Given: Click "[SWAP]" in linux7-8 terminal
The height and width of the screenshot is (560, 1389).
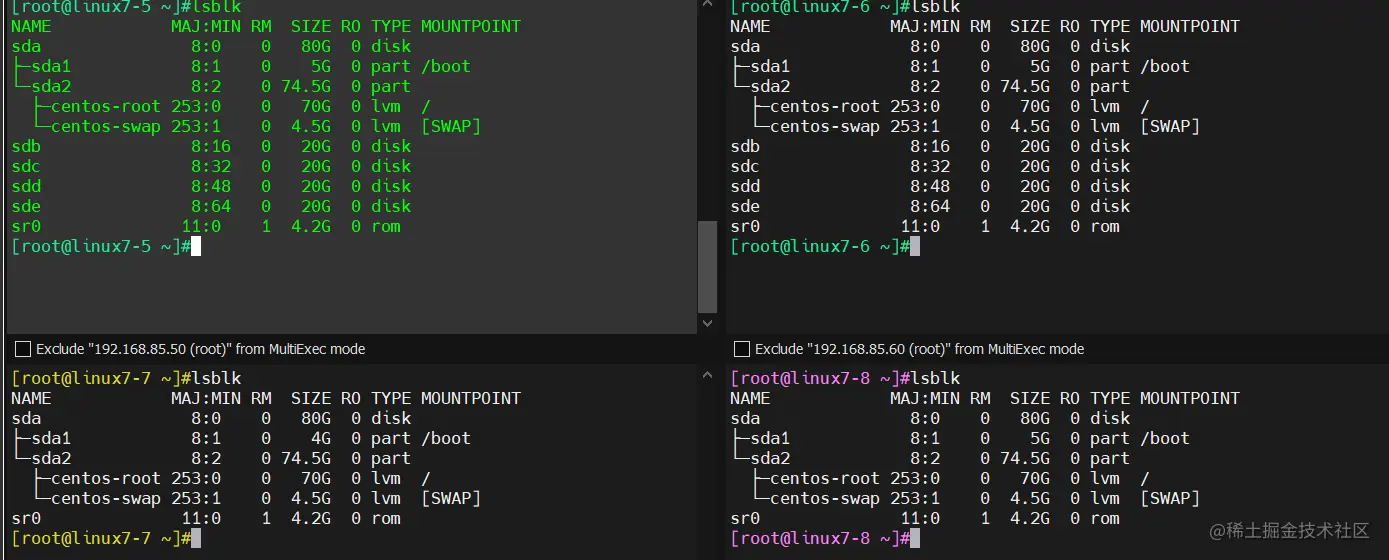Looking at the screenshot, I should point(1170,498).
